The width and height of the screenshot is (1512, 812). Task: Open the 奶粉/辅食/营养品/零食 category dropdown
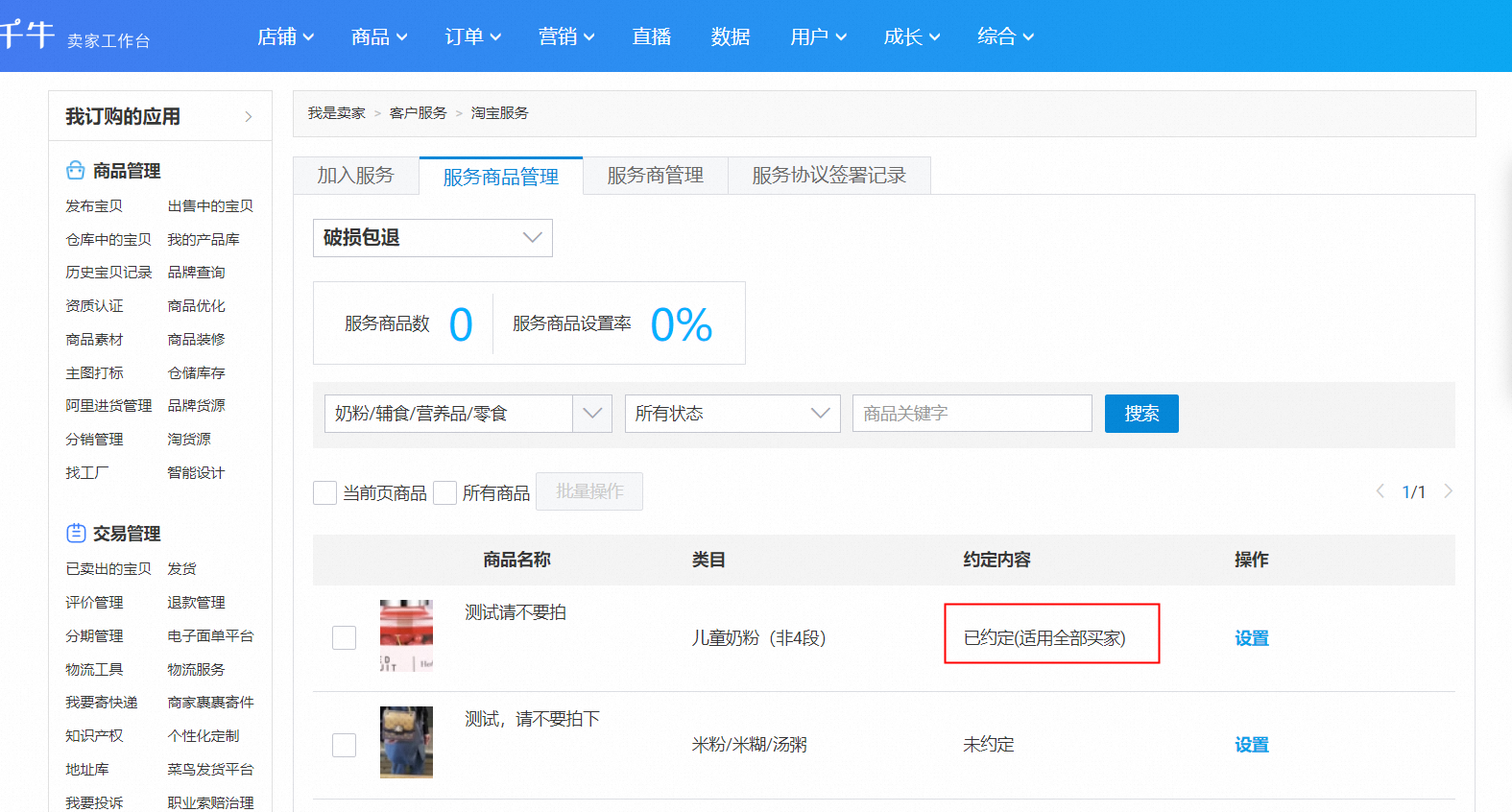pyautogui.click(x=468, y=414)
